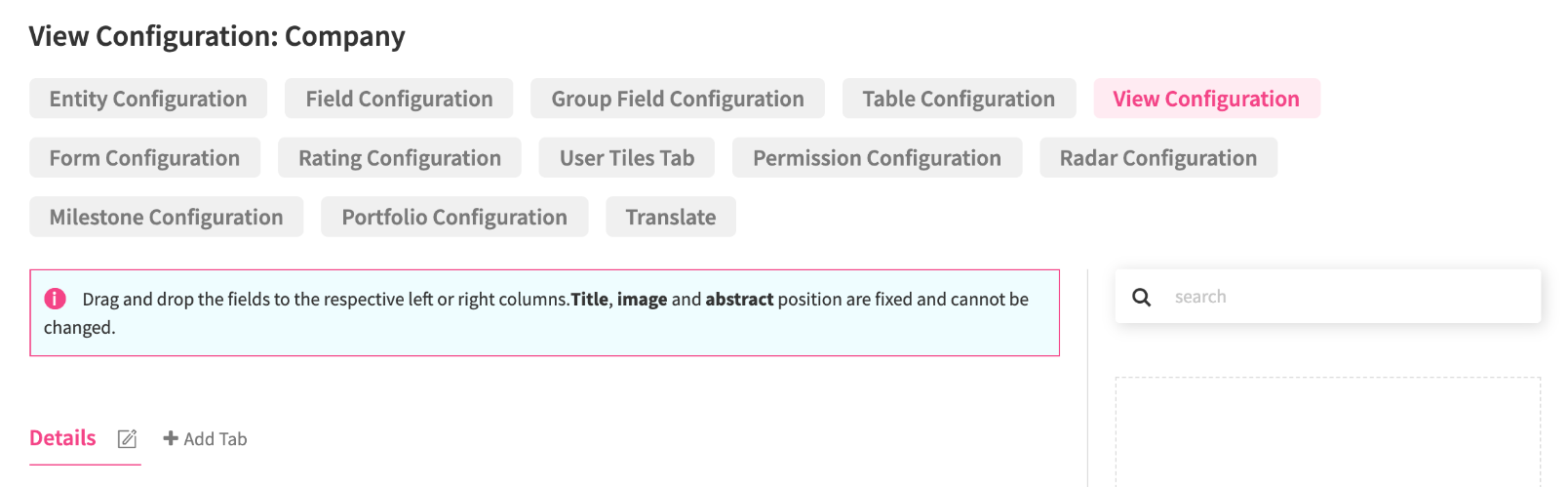Click the edit pencil icon beside Details
Image resolution: width=1568 pixels, height=487 pixels.
(x=127, y=439)
